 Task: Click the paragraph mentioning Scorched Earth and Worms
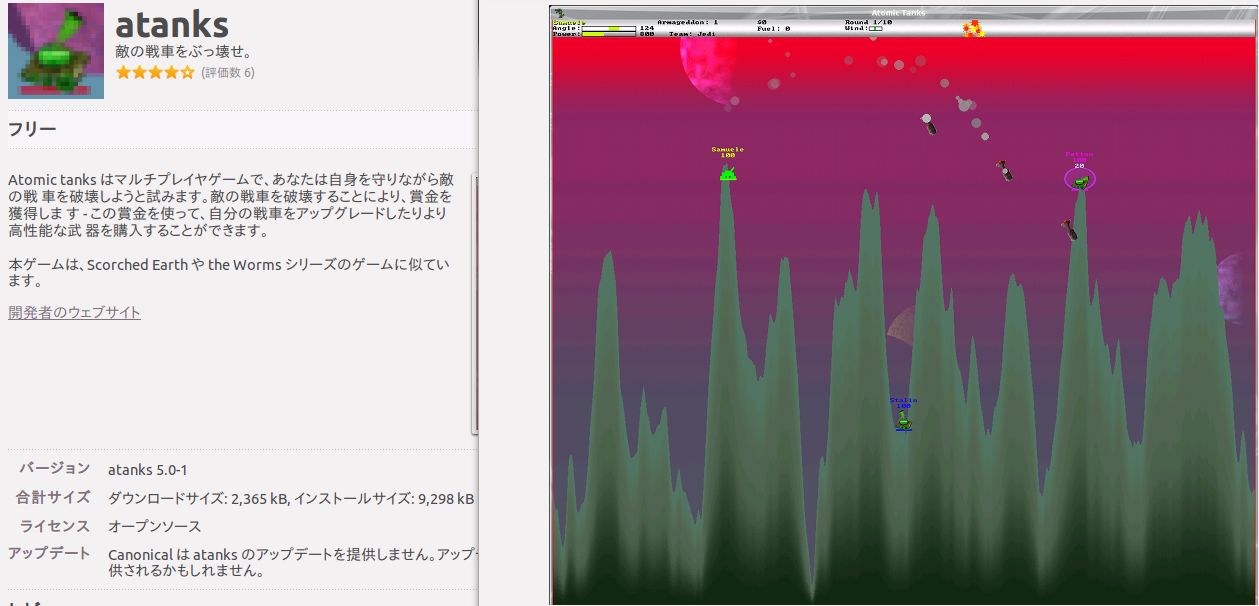pyautogui.click(x=229, y=273)
